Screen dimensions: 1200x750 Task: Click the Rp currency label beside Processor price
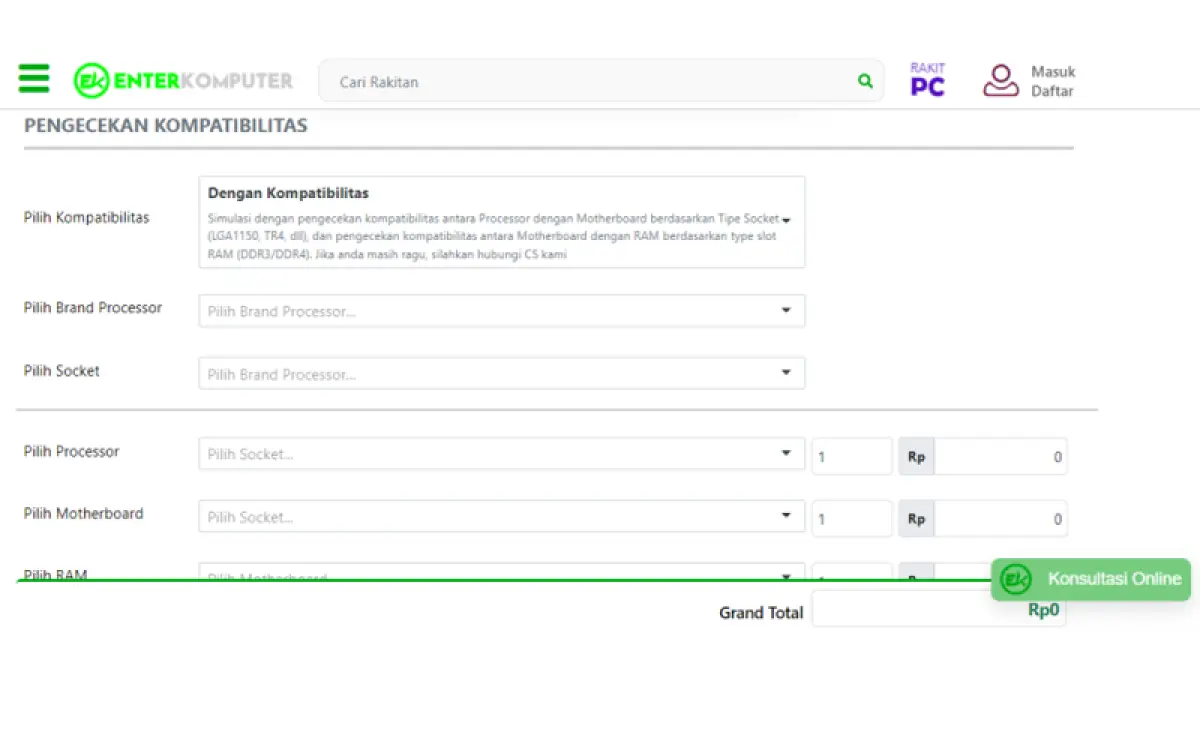(915, 456)
